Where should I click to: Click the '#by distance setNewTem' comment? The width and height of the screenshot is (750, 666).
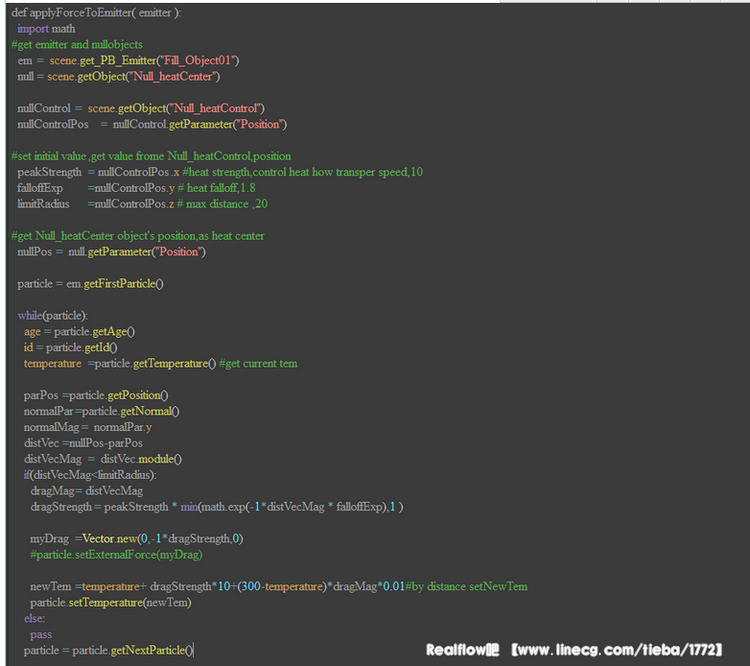coord(467,587)
